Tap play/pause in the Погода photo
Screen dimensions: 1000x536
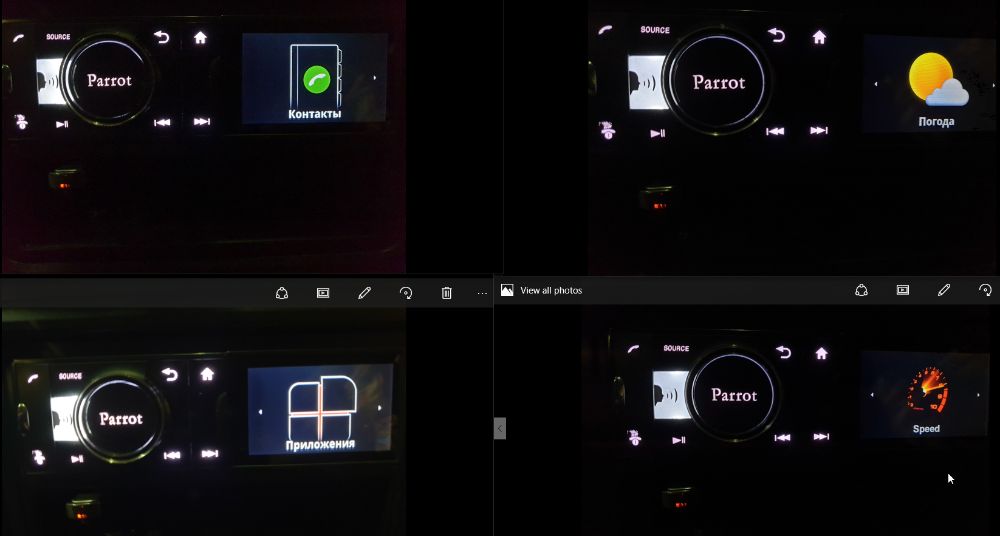tap(658, 133)
